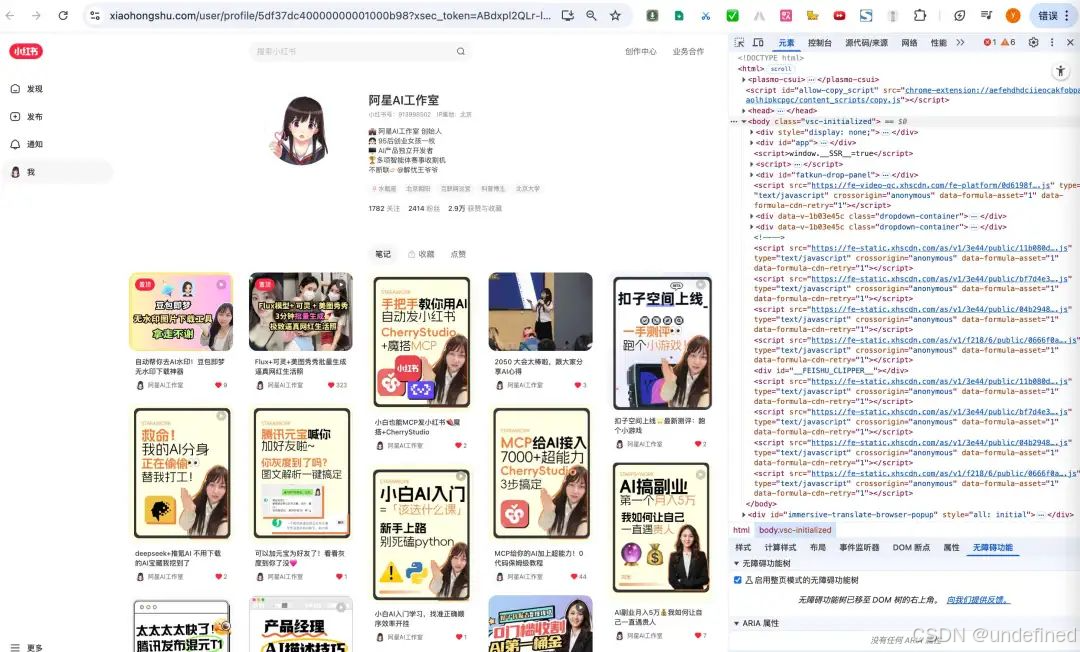Switch to the 计算样式 pane tab

pyautogui.click(x=780, y=547)
